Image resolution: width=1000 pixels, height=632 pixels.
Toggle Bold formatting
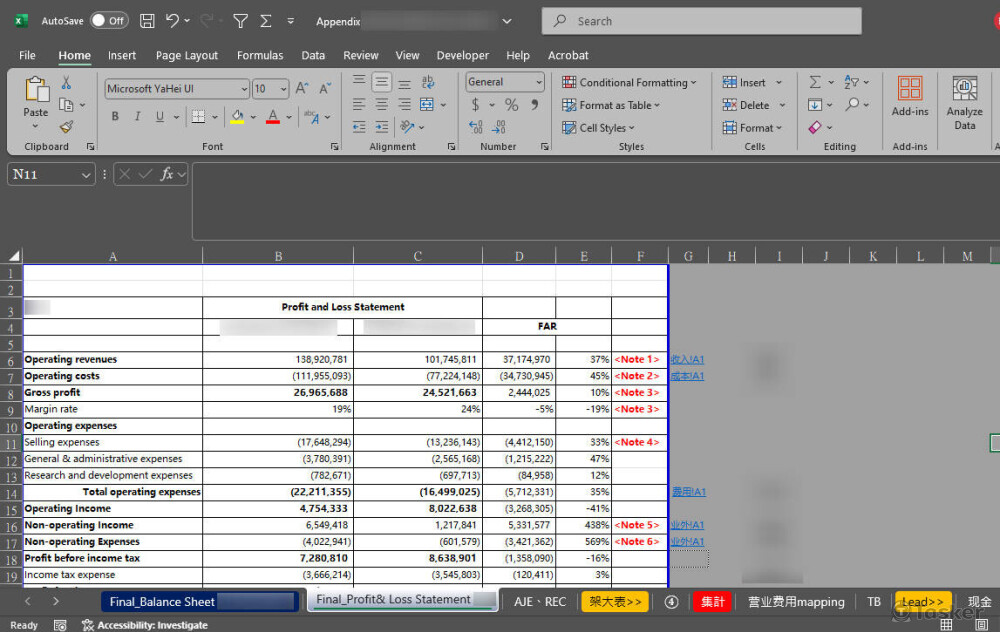pyautogui.click(x=115, y=117)
